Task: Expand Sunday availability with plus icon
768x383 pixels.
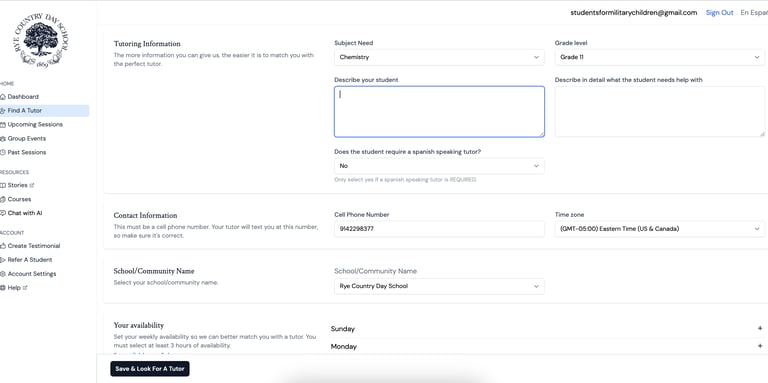Action: 760,329
